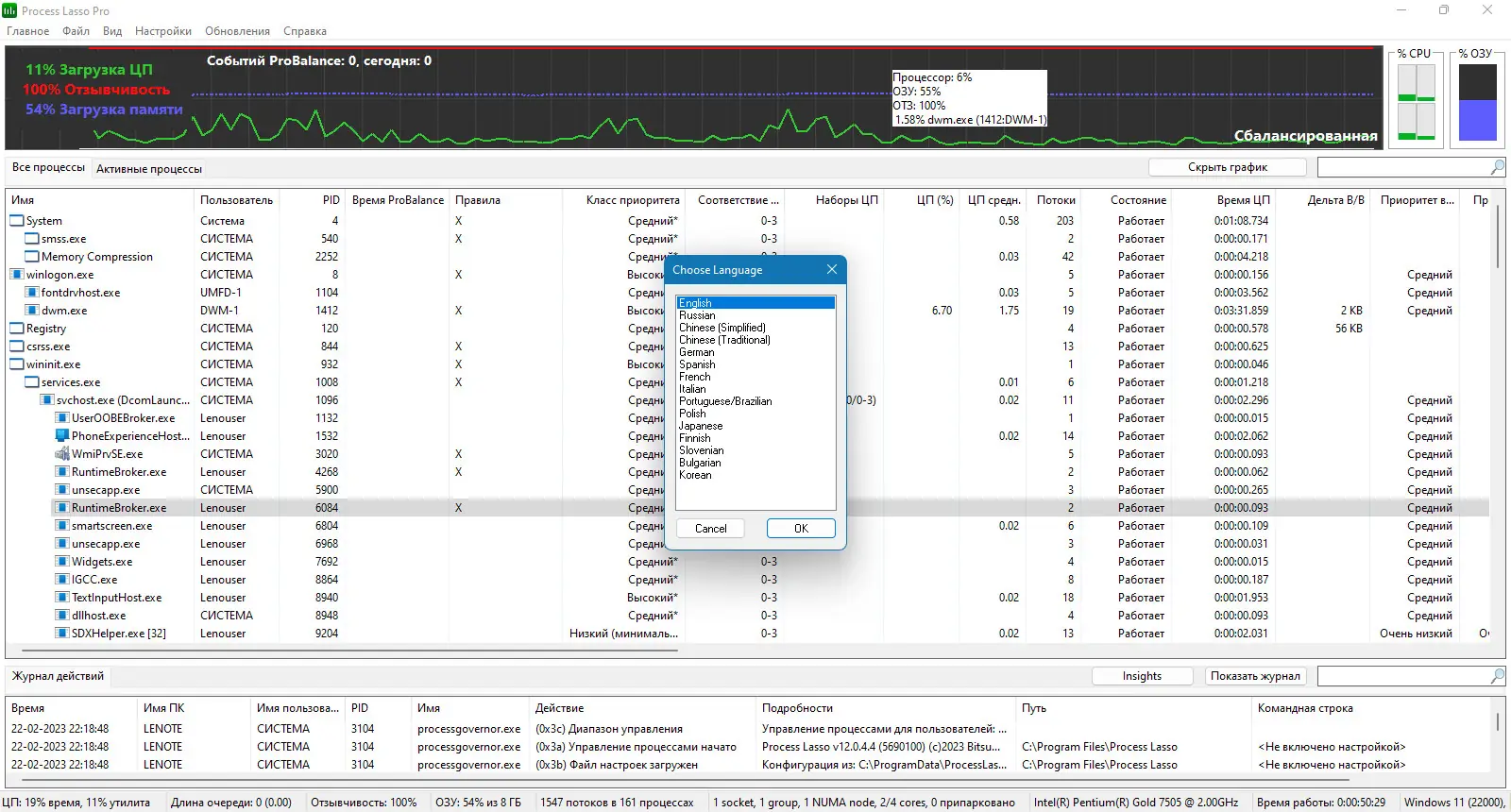Confirm language choice with OK button
This screenshot has width=1511, height=812.
(801, 529)
